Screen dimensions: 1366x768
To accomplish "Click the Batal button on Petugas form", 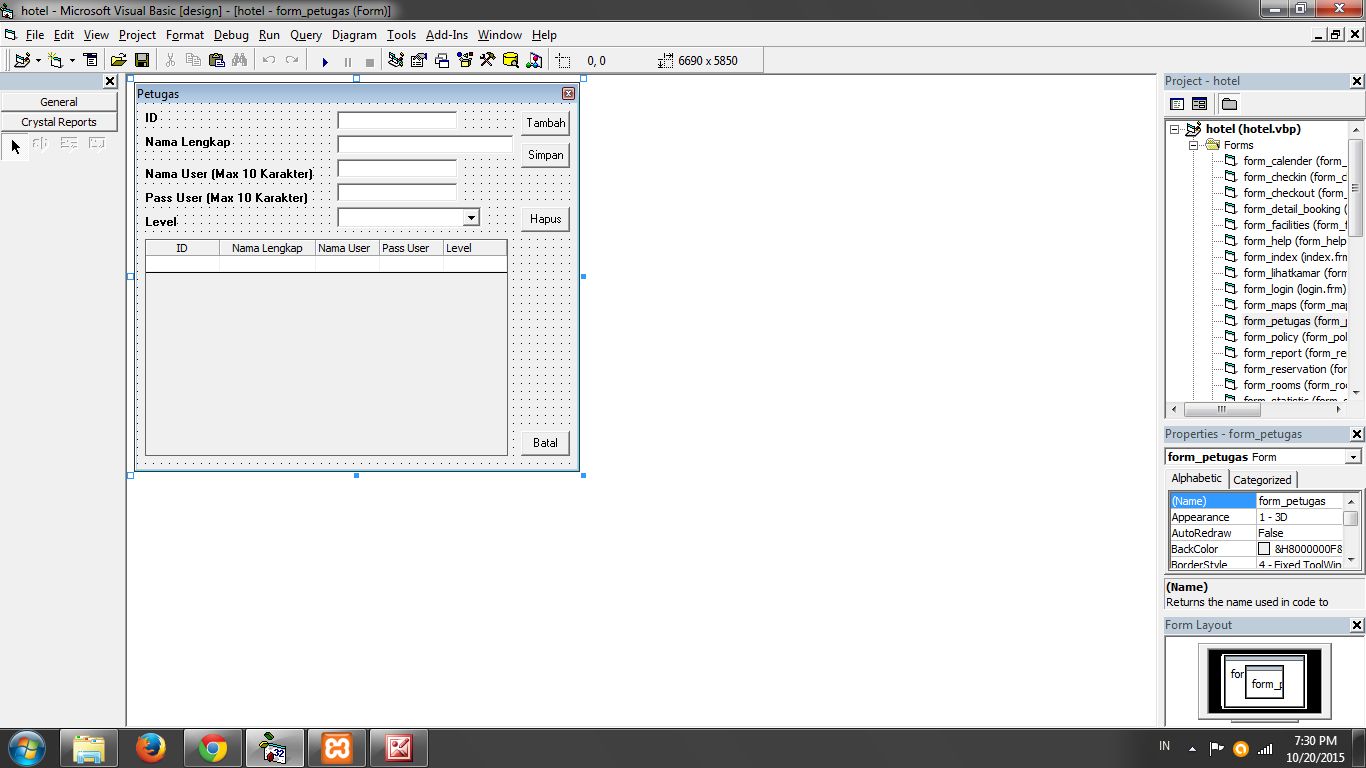I will pyautogui.click(x=545, y=442).
